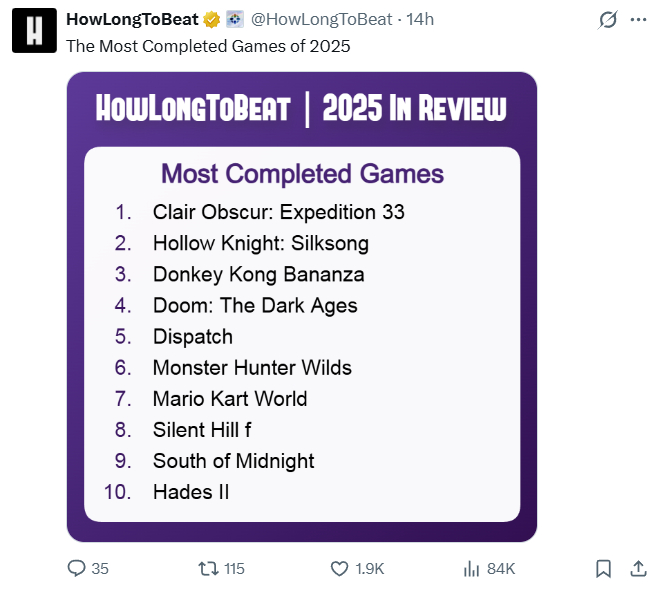Open the 2025 In Review image
The image size is (667, 592).
[x=302, y=307]
